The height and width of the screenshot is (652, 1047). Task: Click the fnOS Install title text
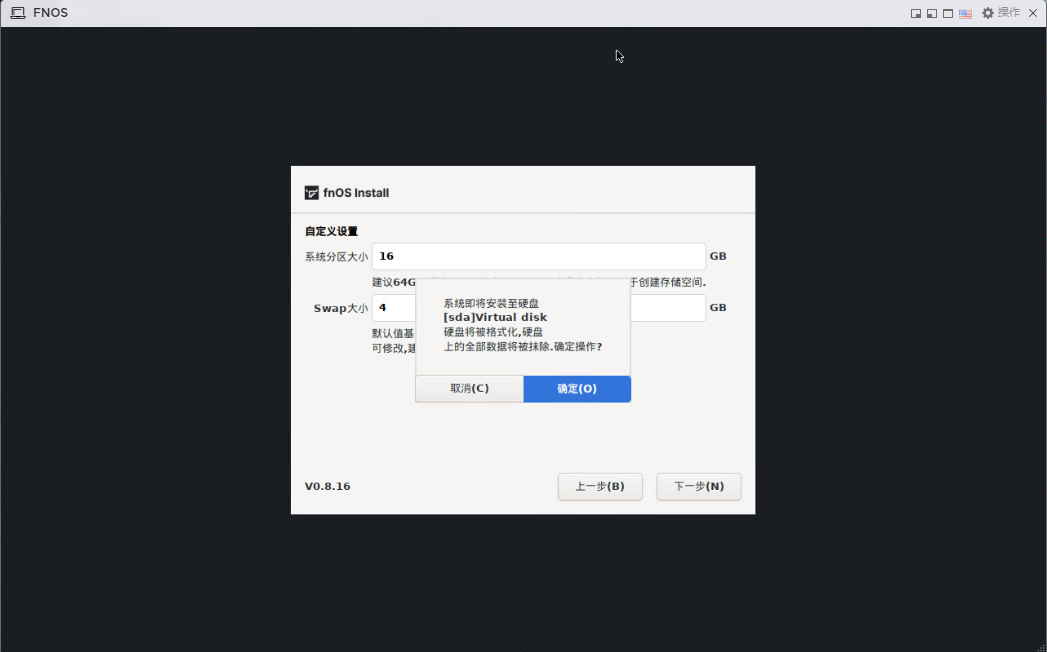click(x=356, y=193)
